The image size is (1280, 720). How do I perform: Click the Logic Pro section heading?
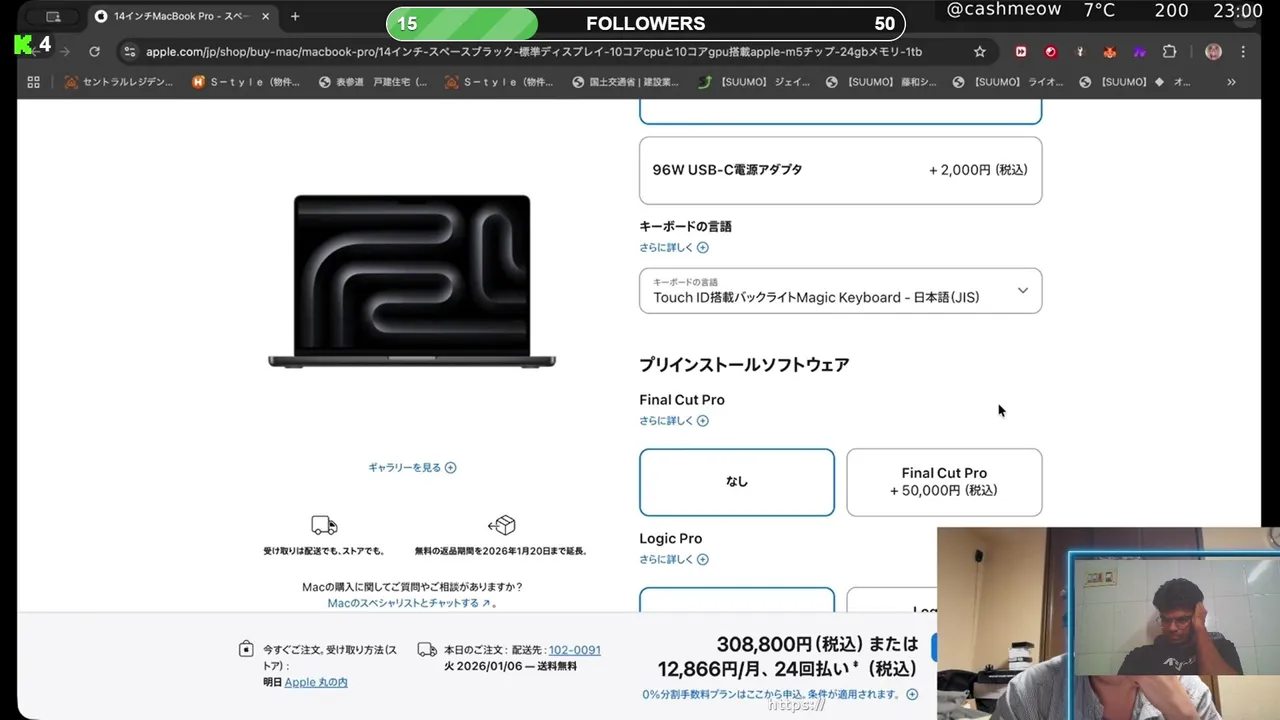click(x=670, y=539)
